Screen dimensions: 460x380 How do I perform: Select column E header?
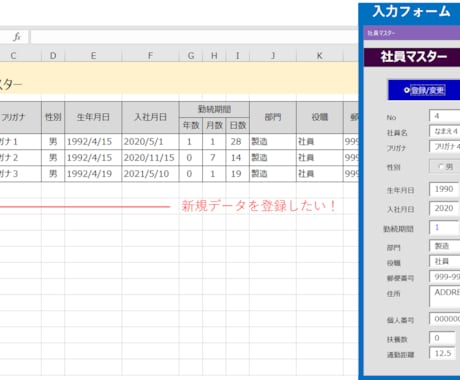[x=93, y=56]
